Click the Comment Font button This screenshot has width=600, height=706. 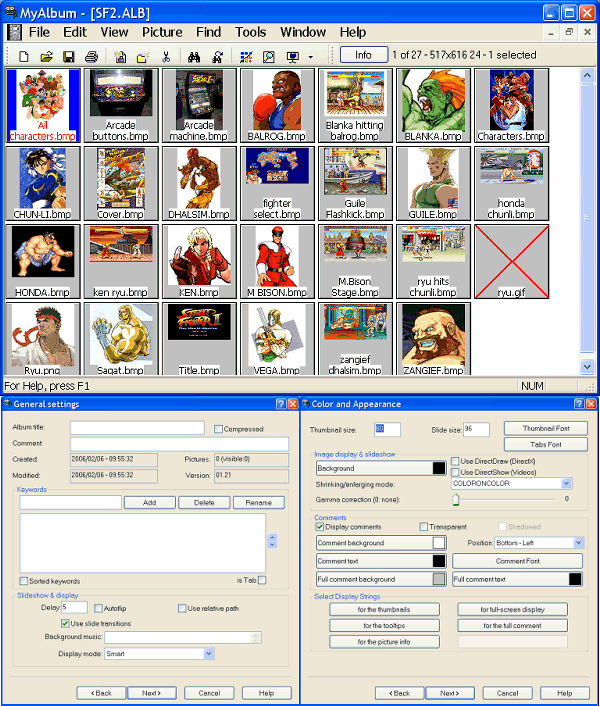pos(518,561)
